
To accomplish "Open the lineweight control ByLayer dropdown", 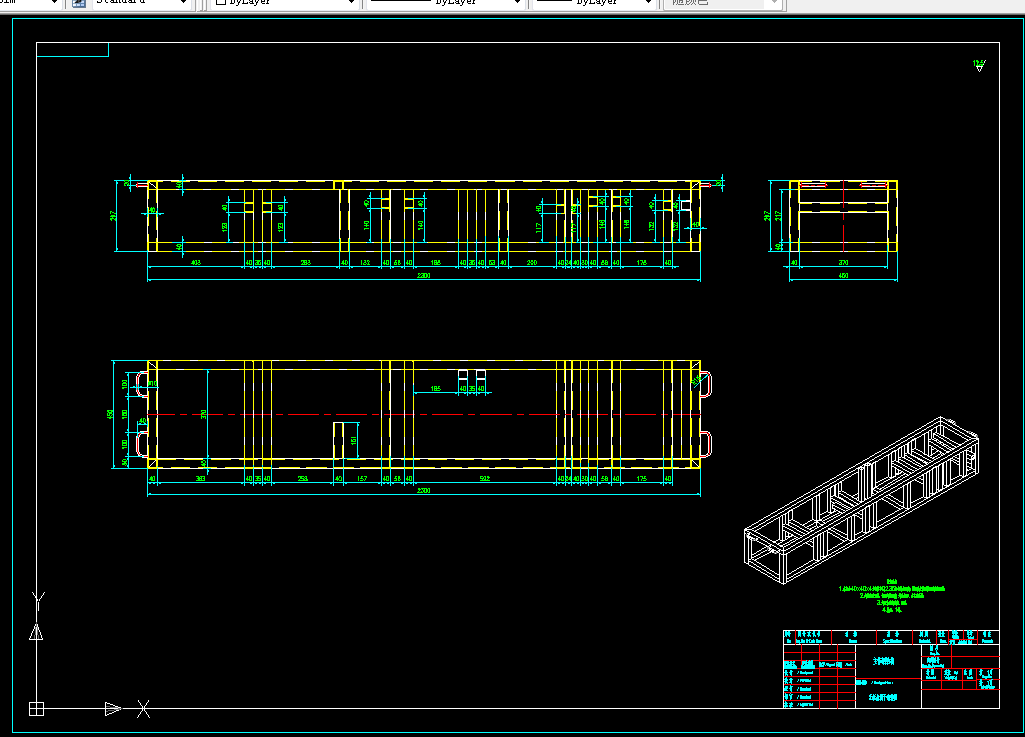I will [594, 3].
